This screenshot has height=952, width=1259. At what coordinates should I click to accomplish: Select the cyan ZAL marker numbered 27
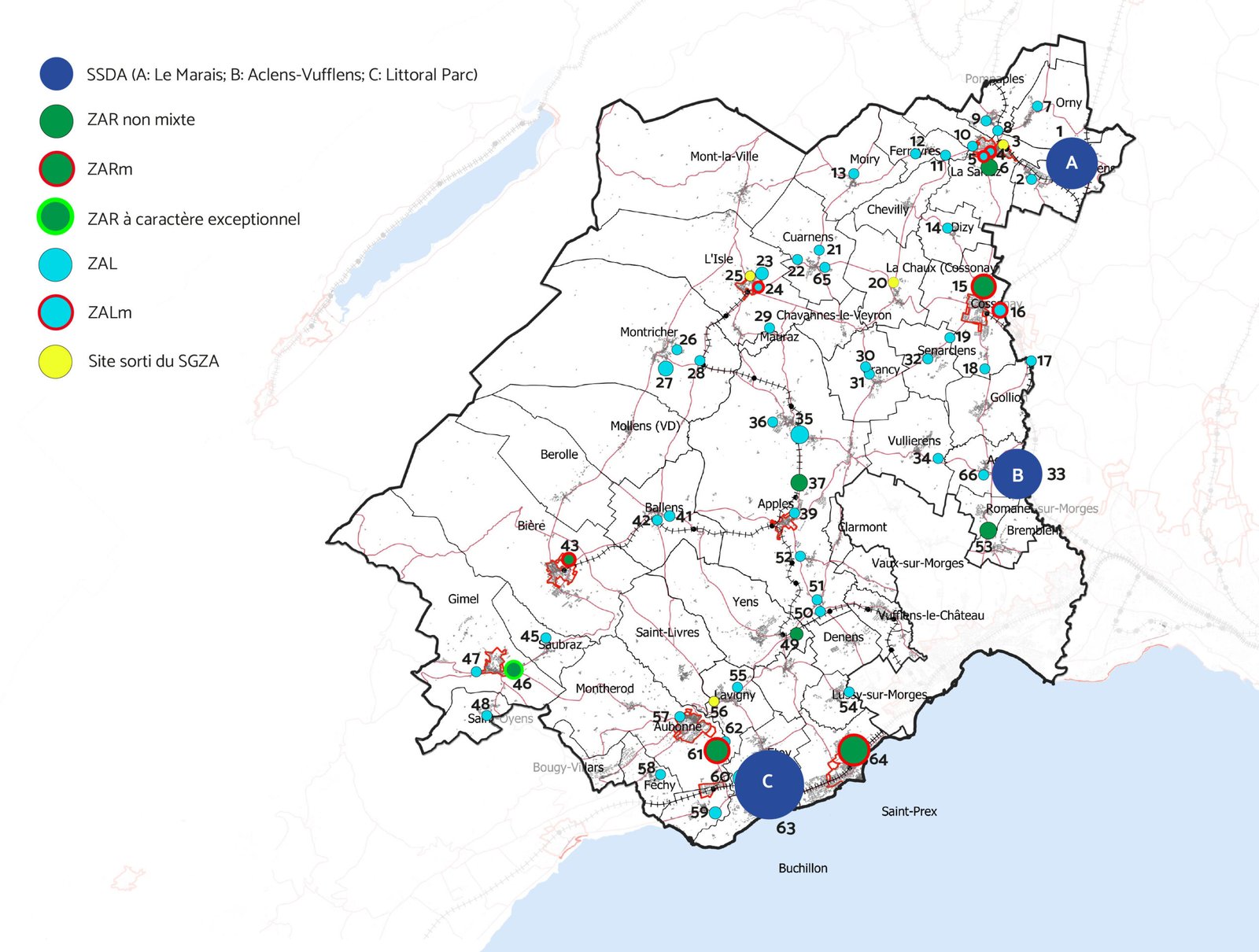[666, 368]
